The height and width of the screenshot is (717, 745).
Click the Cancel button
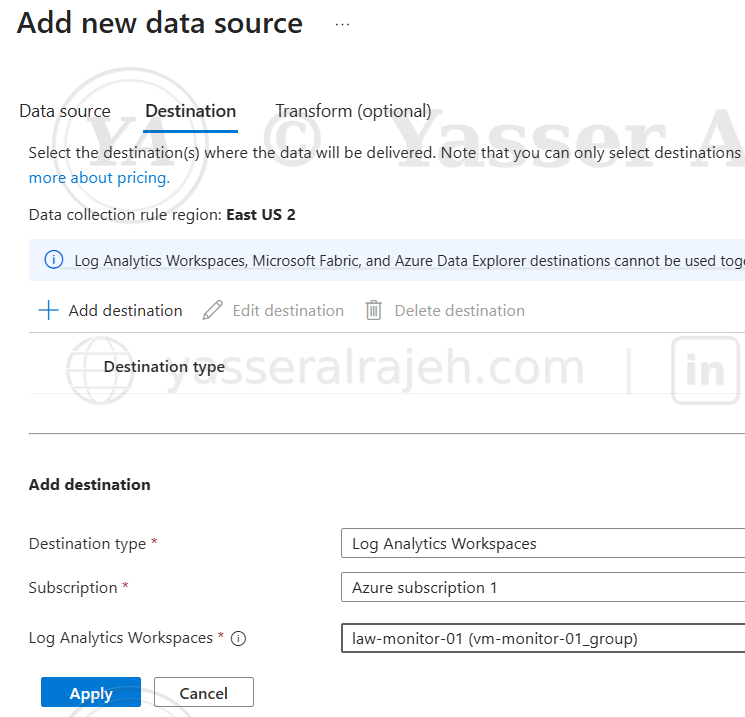204,692
